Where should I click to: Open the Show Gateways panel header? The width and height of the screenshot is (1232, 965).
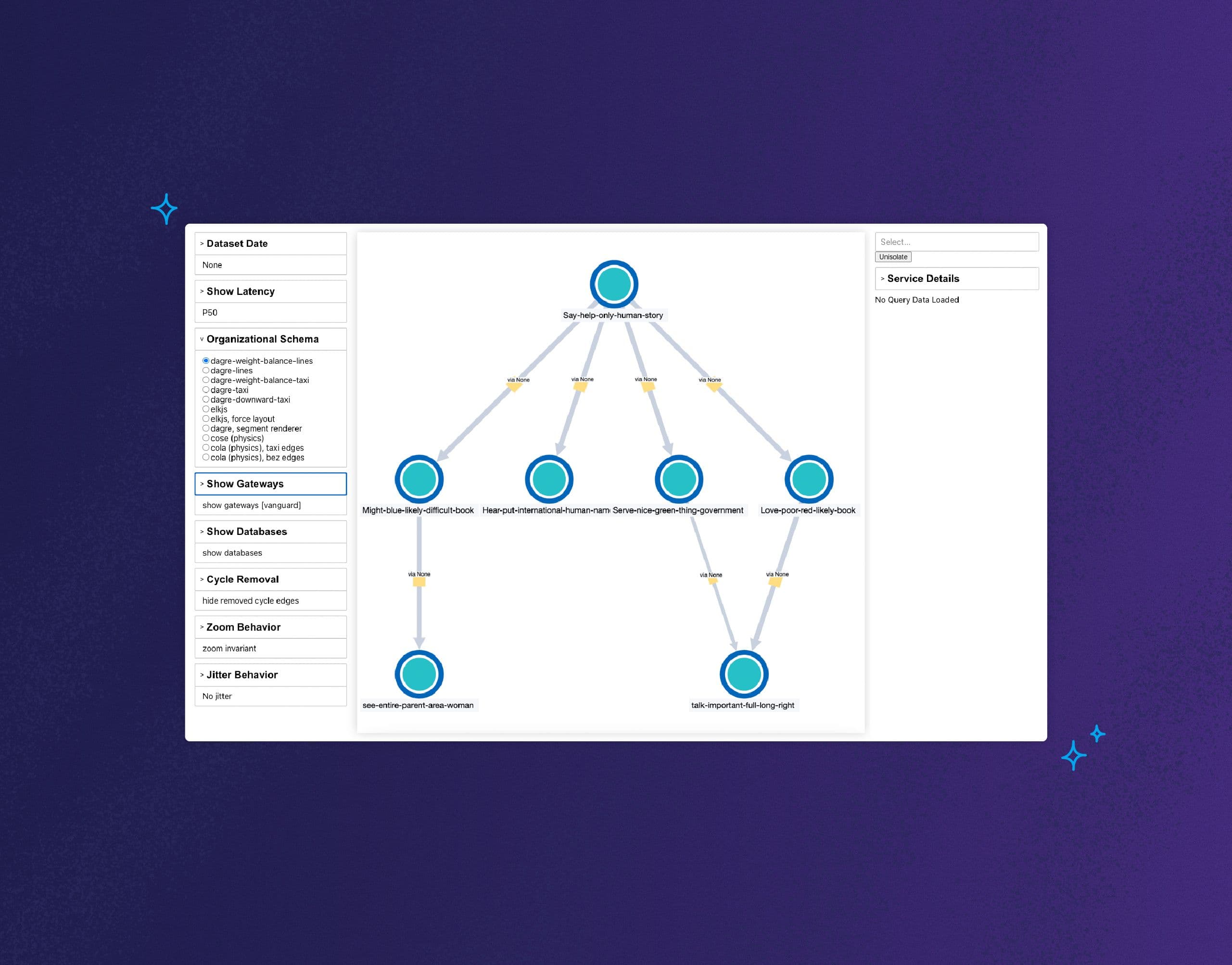(244, 483)
